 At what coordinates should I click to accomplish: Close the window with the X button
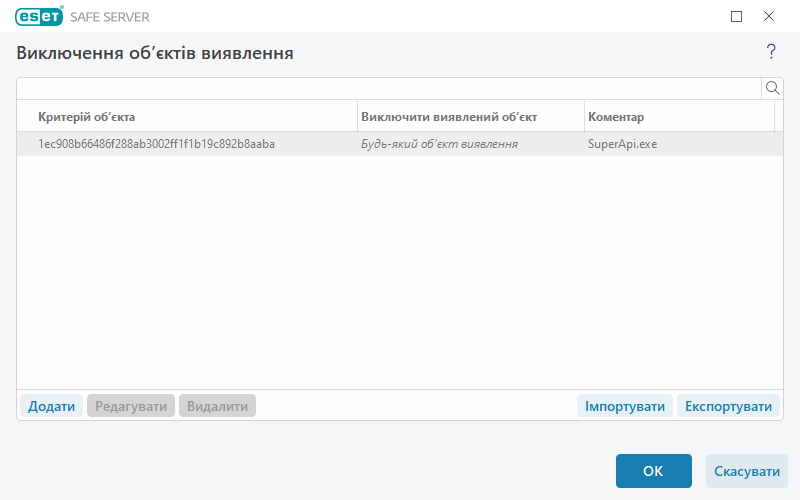click(x=769, y=16)
